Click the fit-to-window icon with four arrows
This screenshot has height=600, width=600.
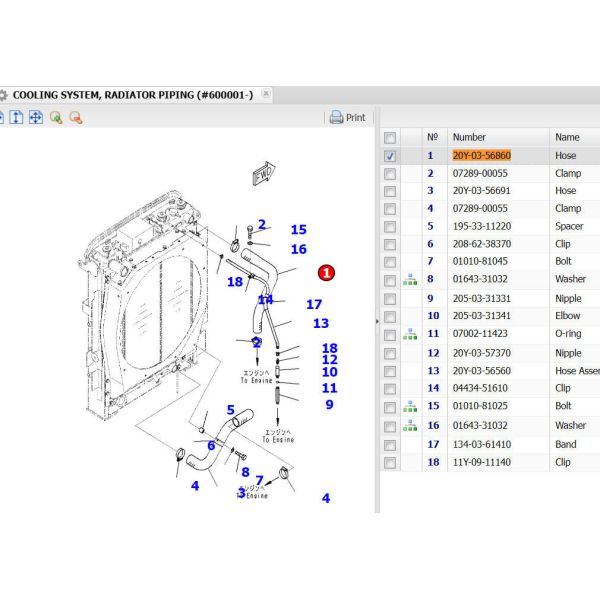click(x=36, y=117)
